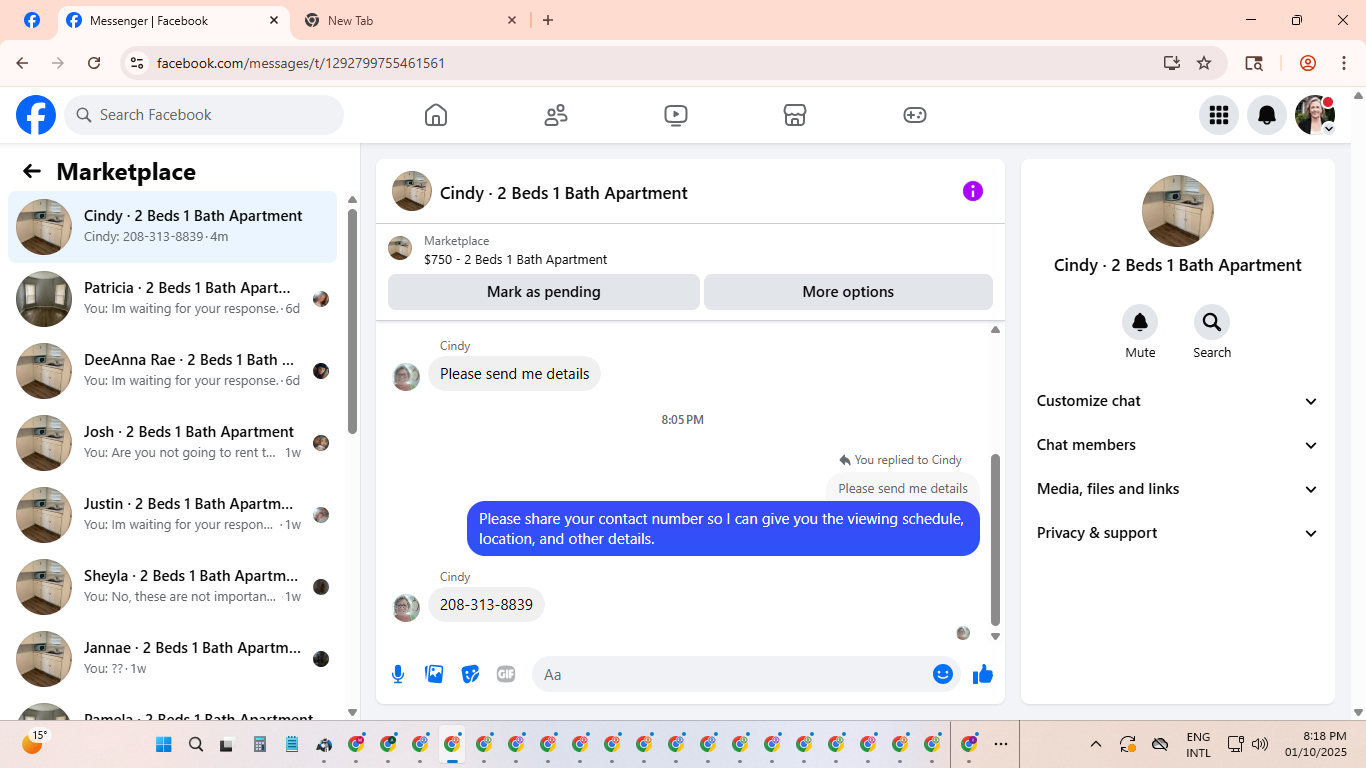Image resolution: width=1366 pixels, height=768 pixels.
Task: Expand the Chat members section
Action: point(1178,445)
